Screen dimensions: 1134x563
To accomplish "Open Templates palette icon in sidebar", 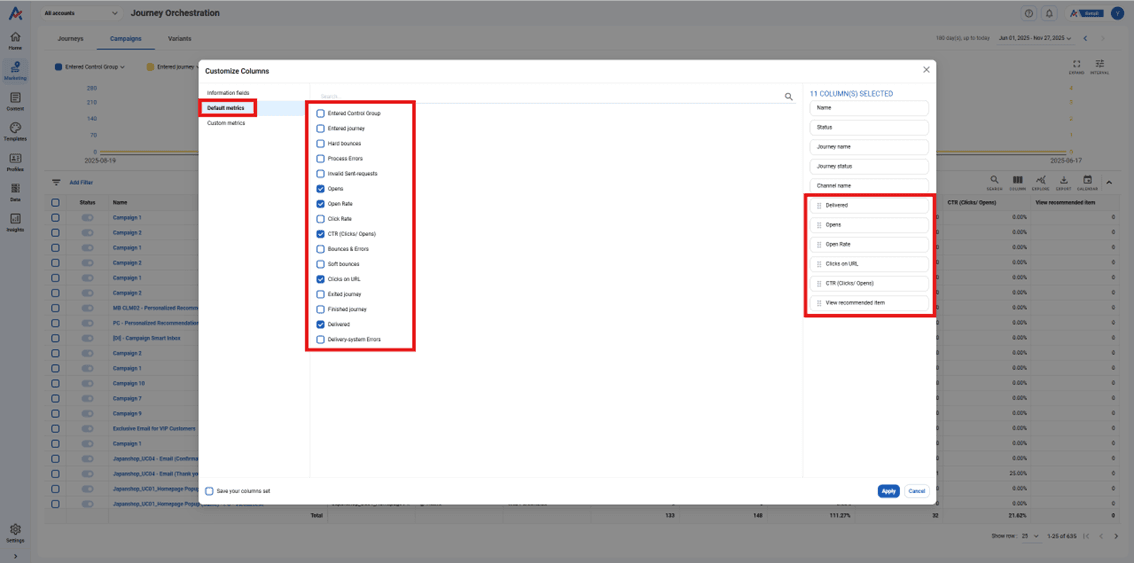I will point(15,132).
